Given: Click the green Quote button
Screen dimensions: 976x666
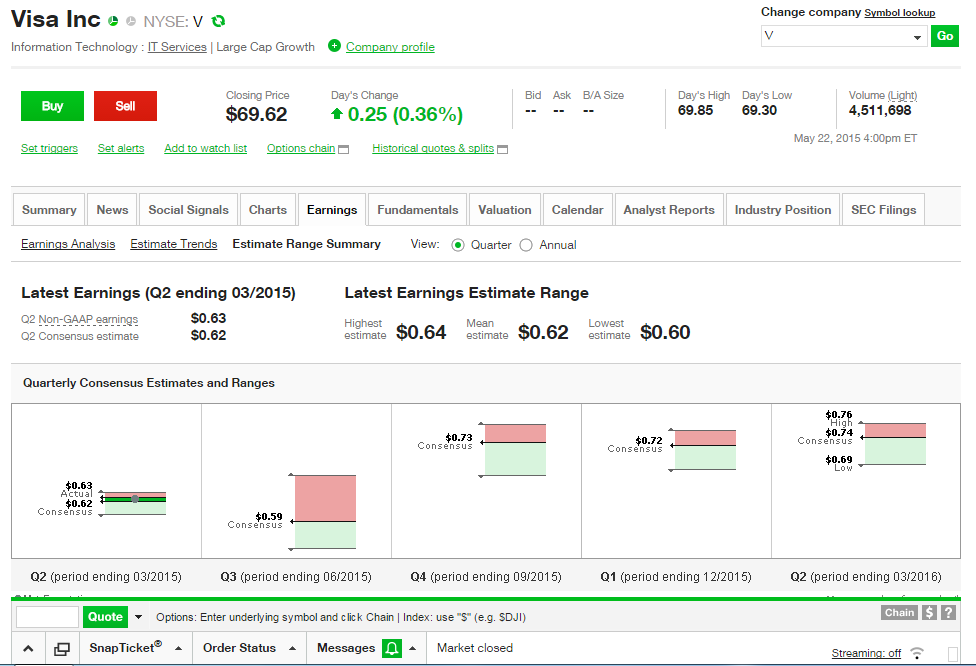Looking at the screenshot, I should tap(105, 617).
